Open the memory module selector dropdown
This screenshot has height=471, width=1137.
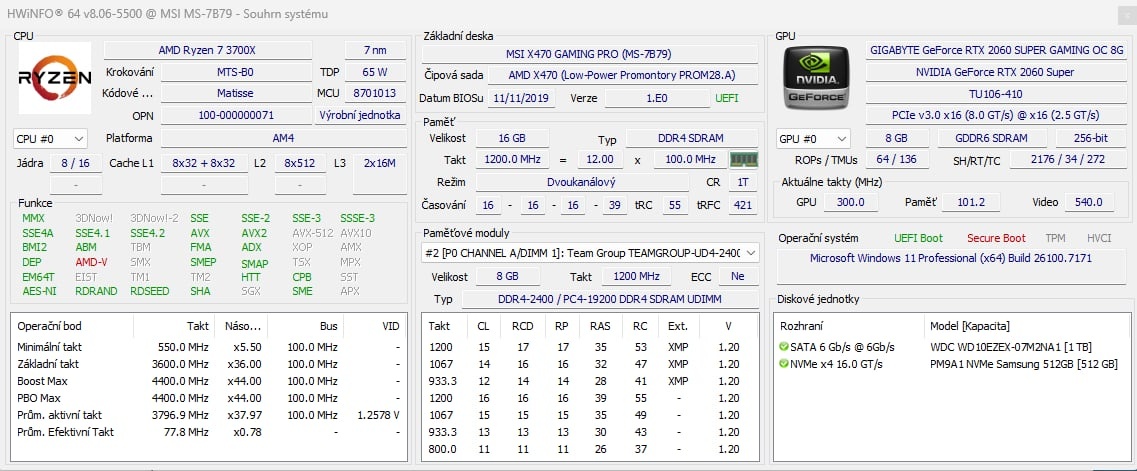click(x=590, y=253)
